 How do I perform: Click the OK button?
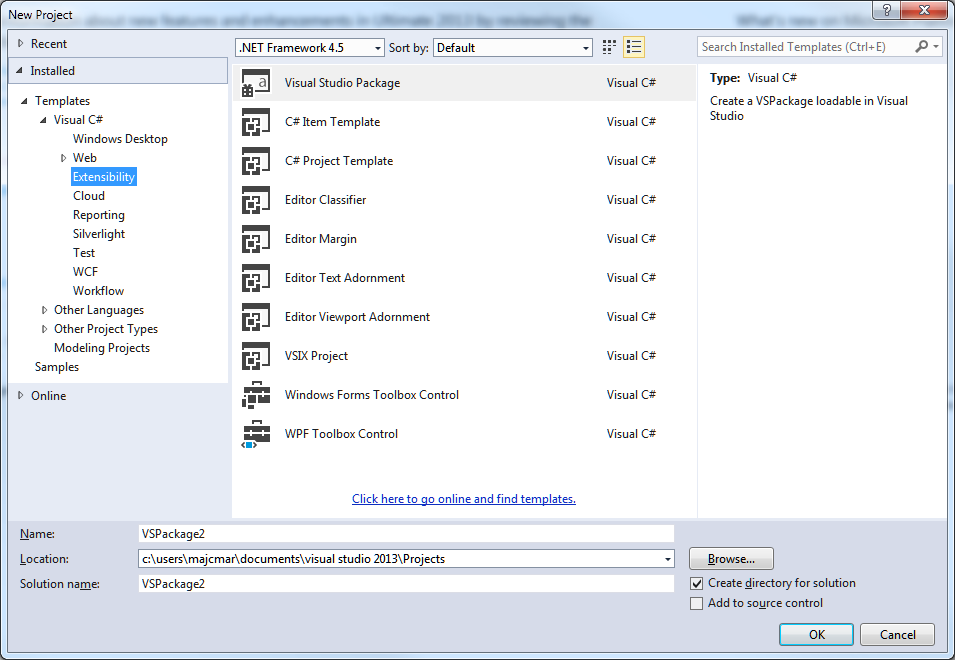pyautogui.click(x=816, y=634)
